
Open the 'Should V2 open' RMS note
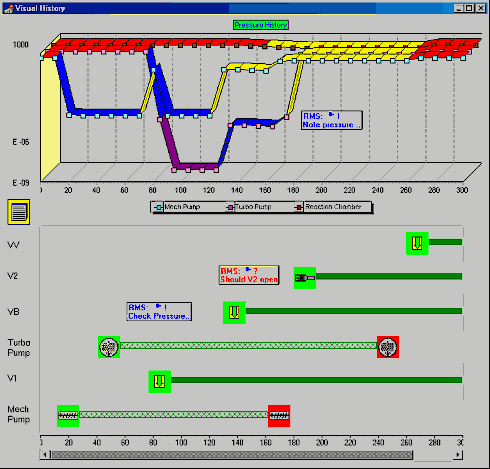(249, 275)
